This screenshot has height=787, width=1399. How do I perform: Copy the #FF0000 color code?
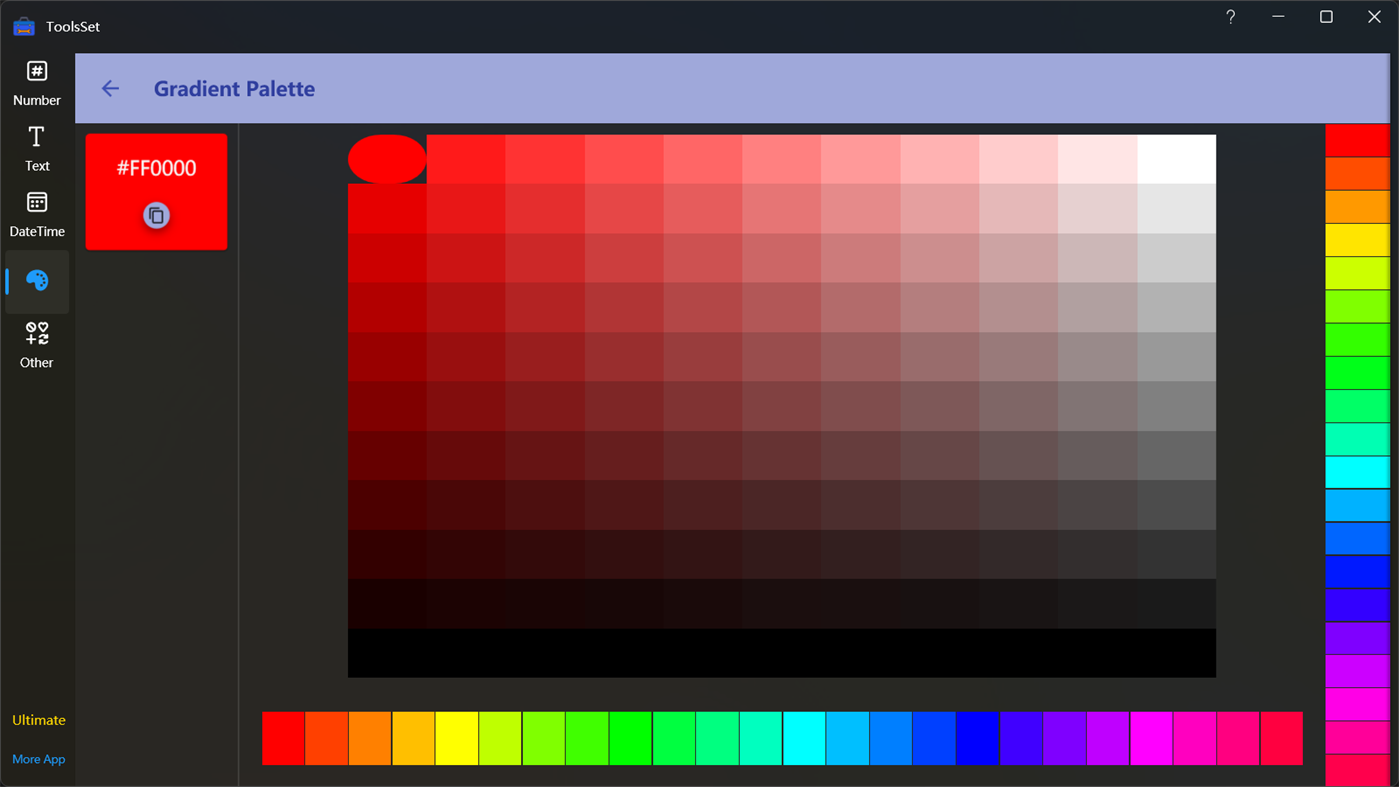tap(156, 215)
